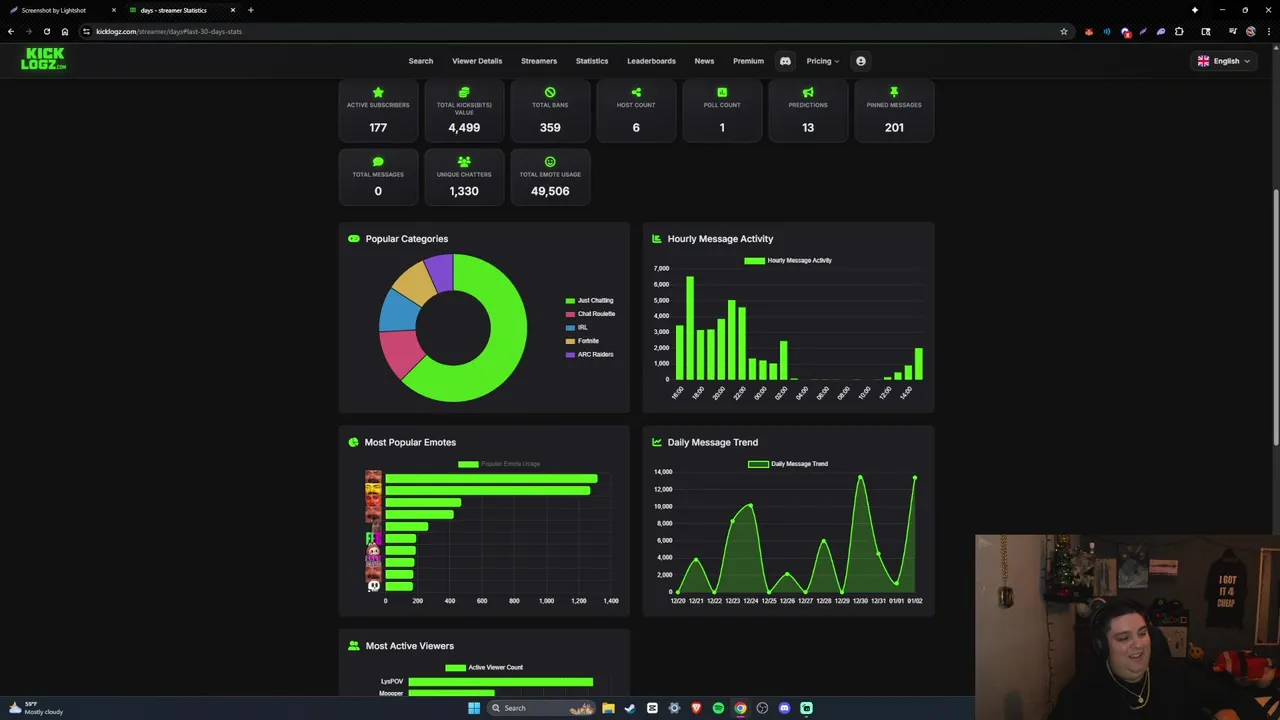Expand the Pricing dropdown menu
The height and width of the screenshot is (720, 1280).
(823, 61)
